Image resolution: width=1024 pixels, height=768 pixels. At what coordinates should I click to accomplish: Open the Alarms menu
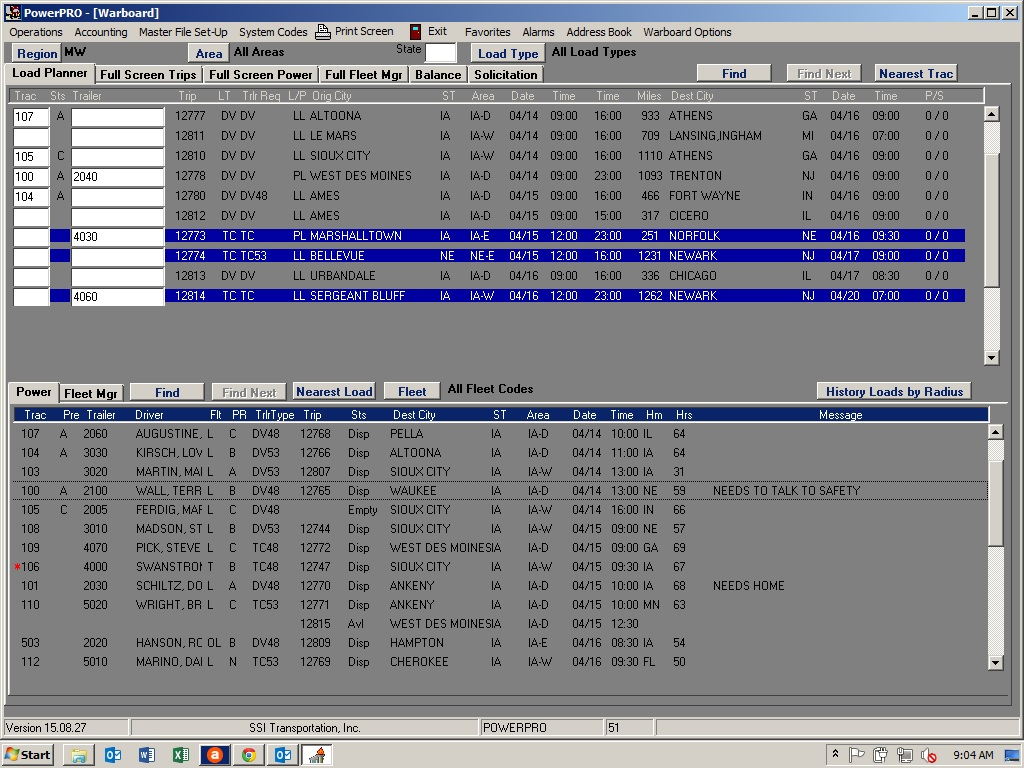pyautogui.click(x=538, y=32)
